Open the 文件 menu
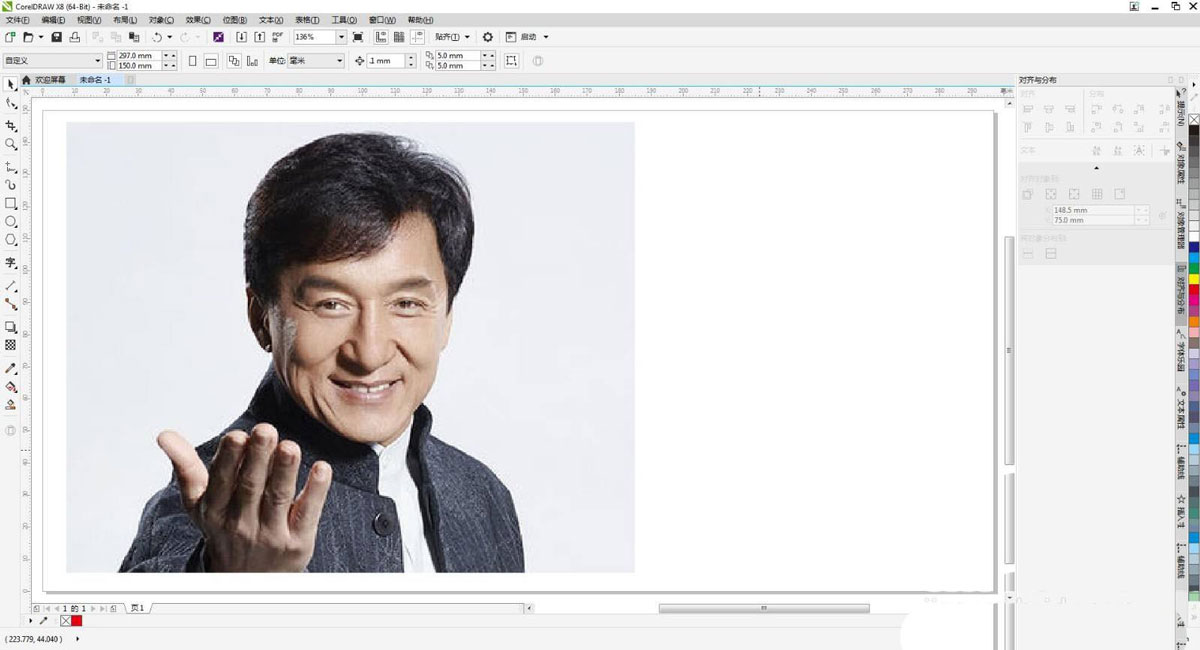The width and height of the screenshot is (1200, 650). [17, 20]
